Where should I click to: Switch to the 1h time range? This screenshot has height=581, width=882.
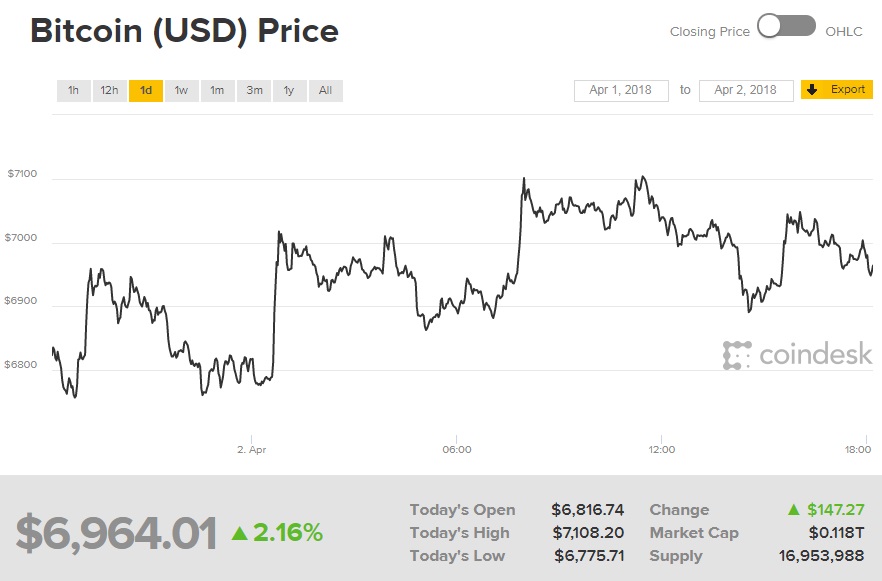(x=73, y=91)
